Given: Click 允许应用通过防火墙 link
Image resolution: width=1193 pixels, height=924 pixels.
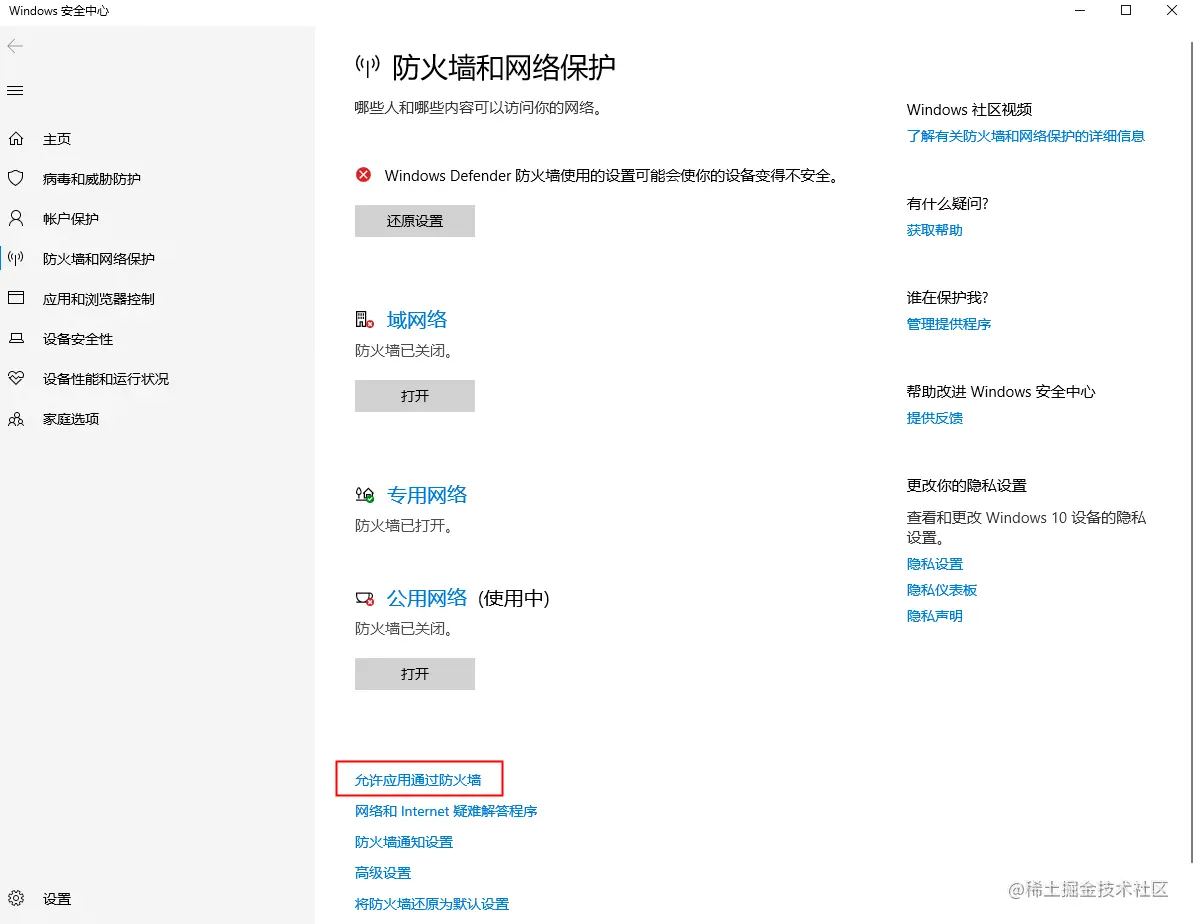Looking at the screenshot, I should (418, 780).
